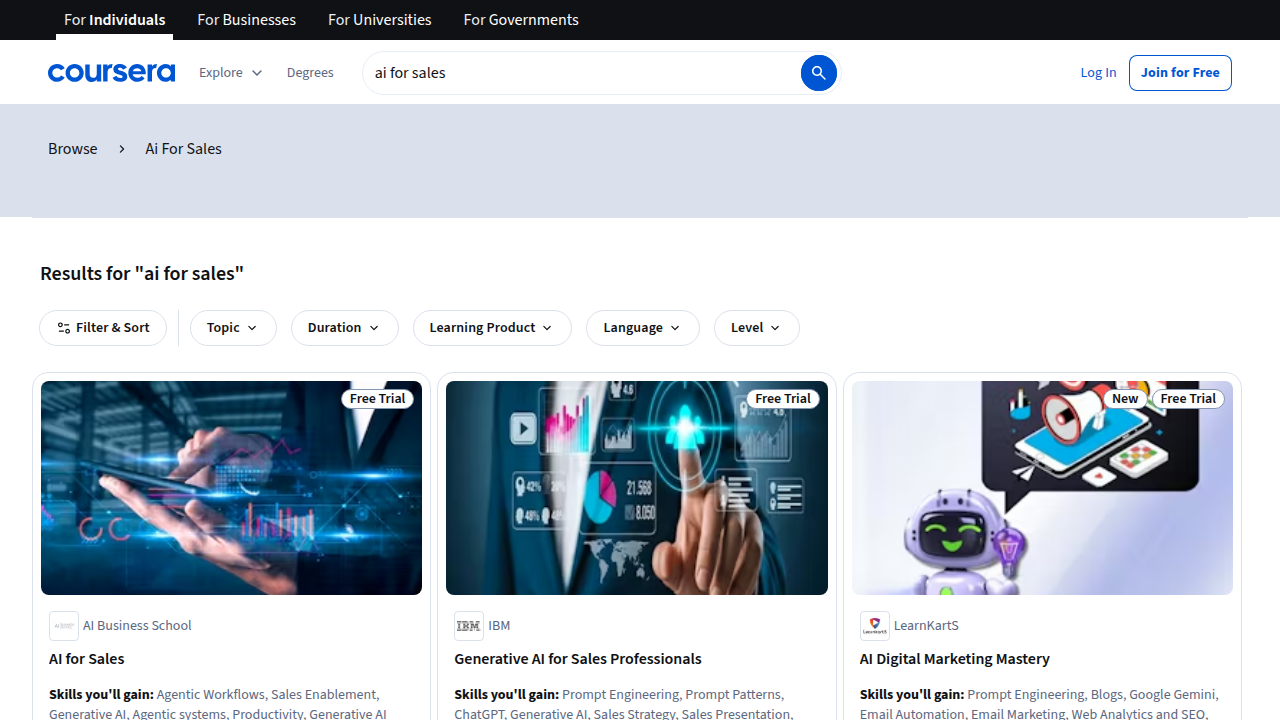Click the AI Business School logo icon
This screenshot has width=1280, height=720.
(64, 626)
